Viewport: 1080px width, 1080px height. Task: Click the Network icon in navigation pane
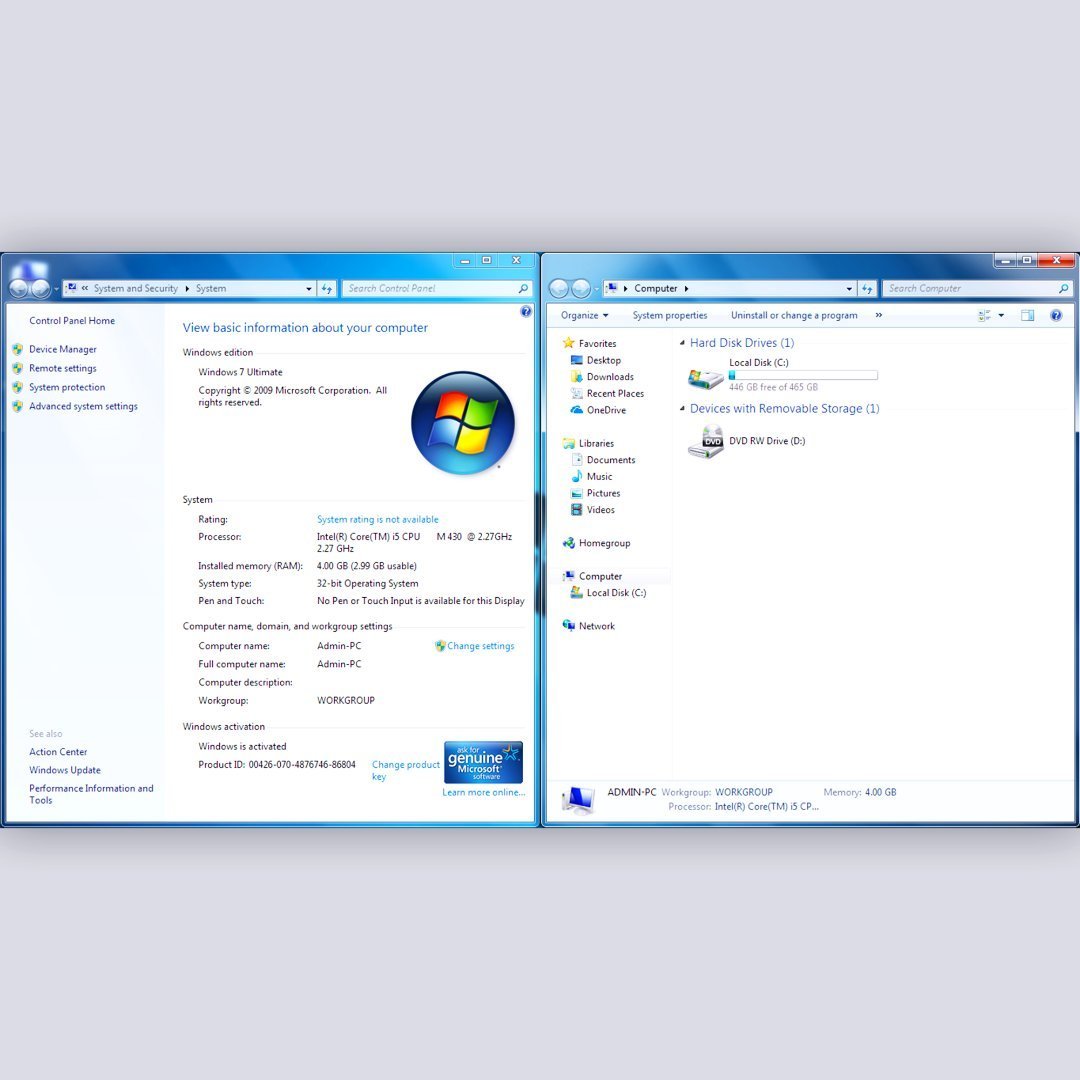click(x=568, y=625)
